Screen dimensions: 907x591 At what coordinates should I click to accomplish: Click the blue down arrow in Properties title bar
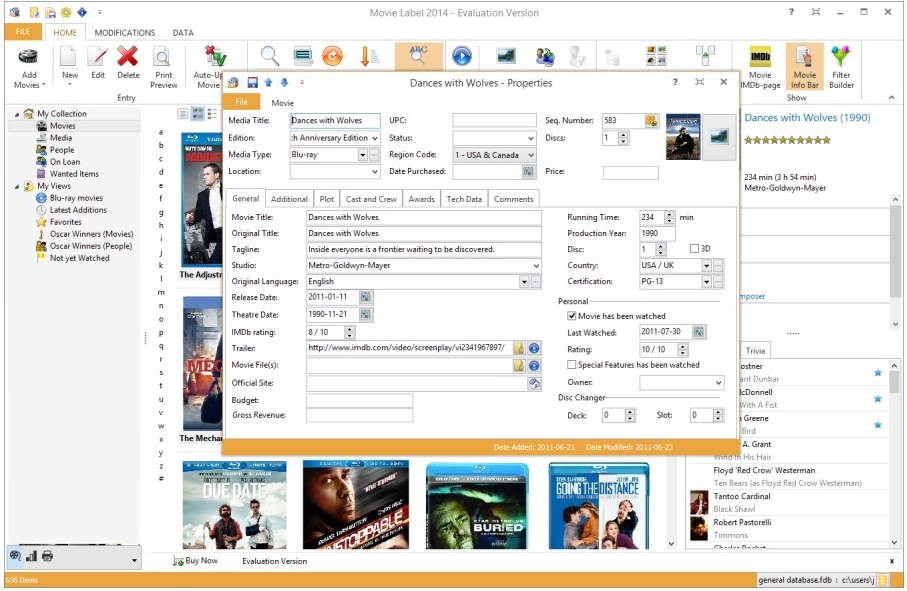[283, 83]
